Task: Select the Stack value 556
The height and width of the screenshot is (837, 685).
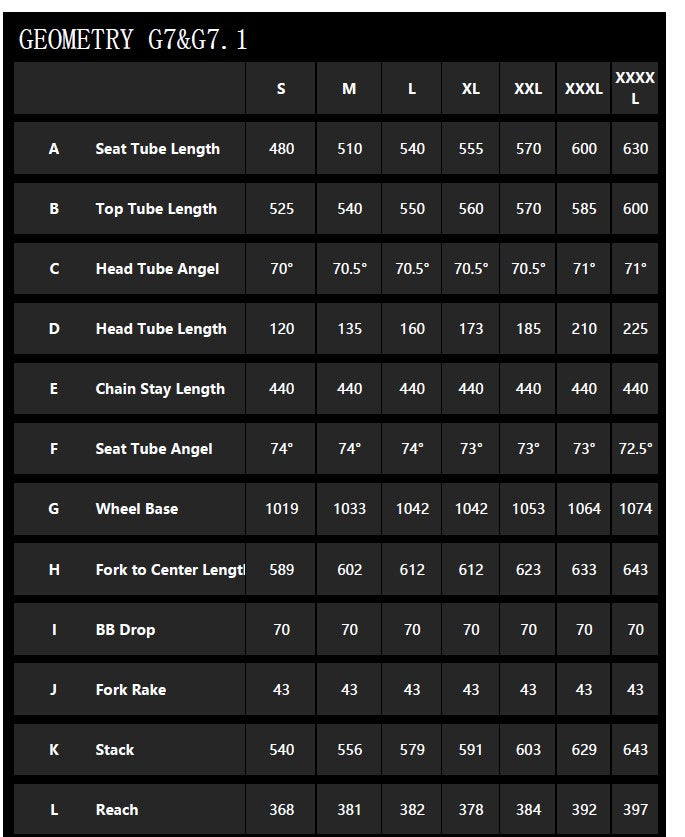Action: coord(349,750)
